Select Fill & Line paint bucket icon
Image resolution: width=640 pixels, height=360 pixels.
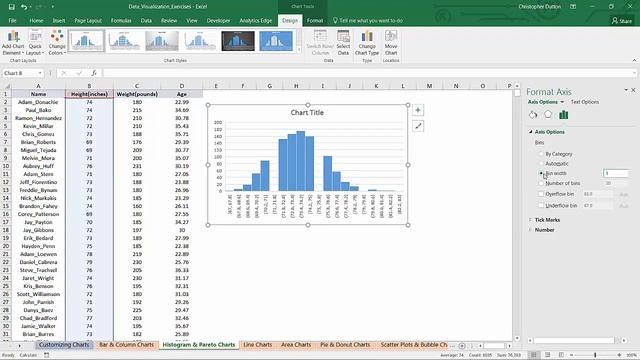(533, 115)
